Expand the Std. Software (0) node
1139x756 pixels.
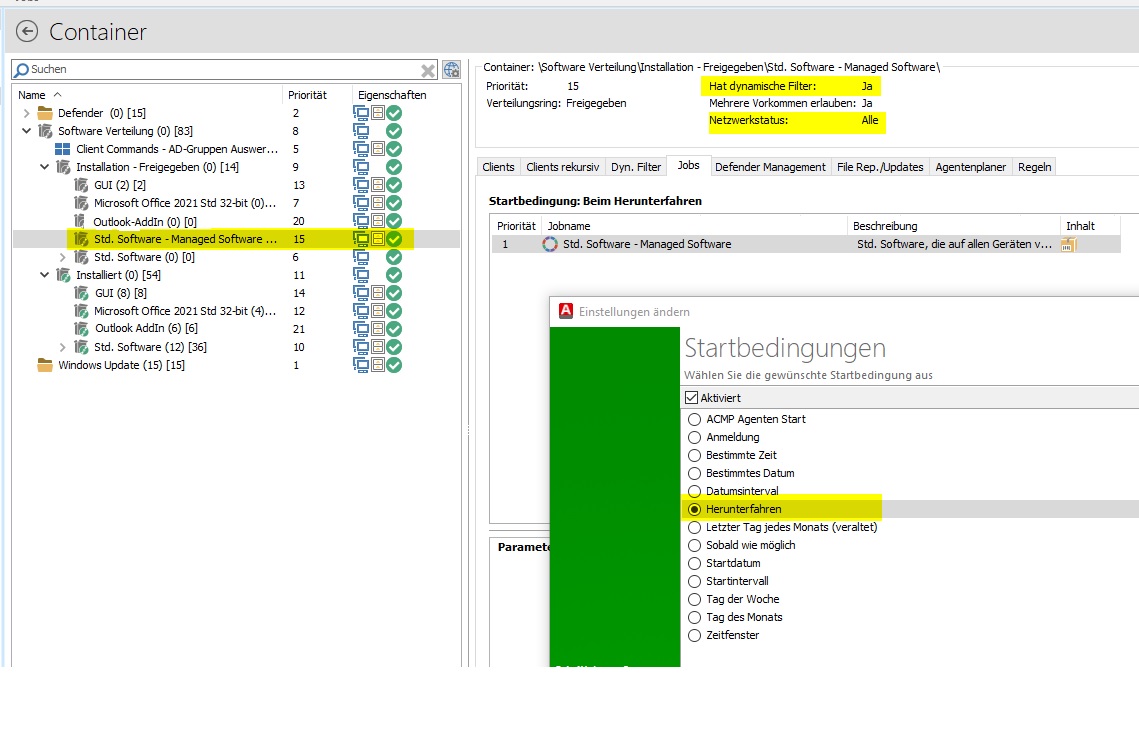tap(62, 257)
